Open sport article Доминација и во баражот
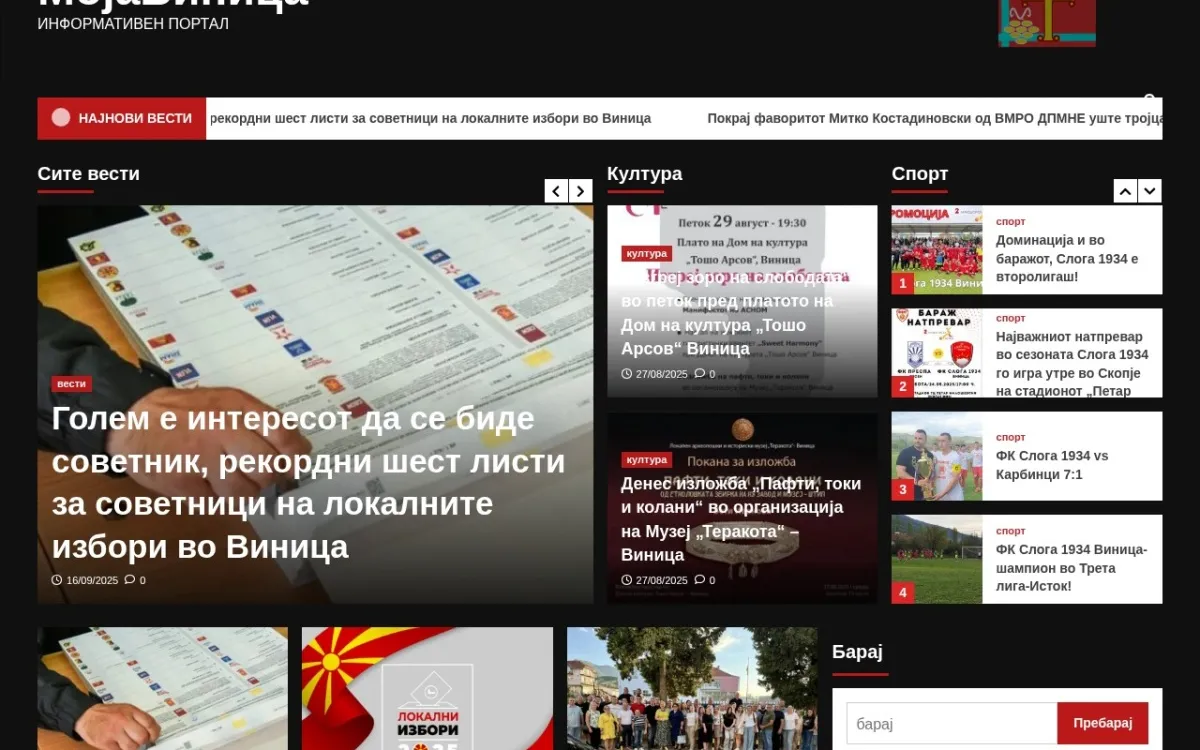The width and height of the screenshot is (1200, 750). 1067,258
